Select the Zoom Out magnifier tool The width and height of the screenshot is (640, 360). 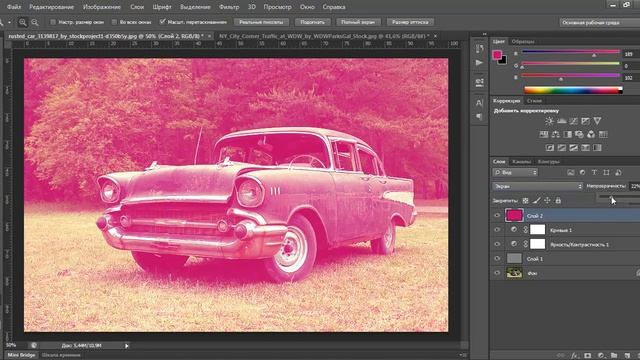pyautogui.click(x=35, y=22)
